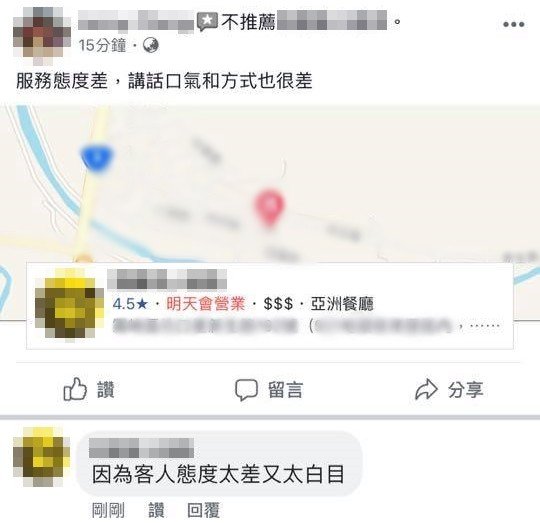Open the post author's profile picture

coord(42,36)
